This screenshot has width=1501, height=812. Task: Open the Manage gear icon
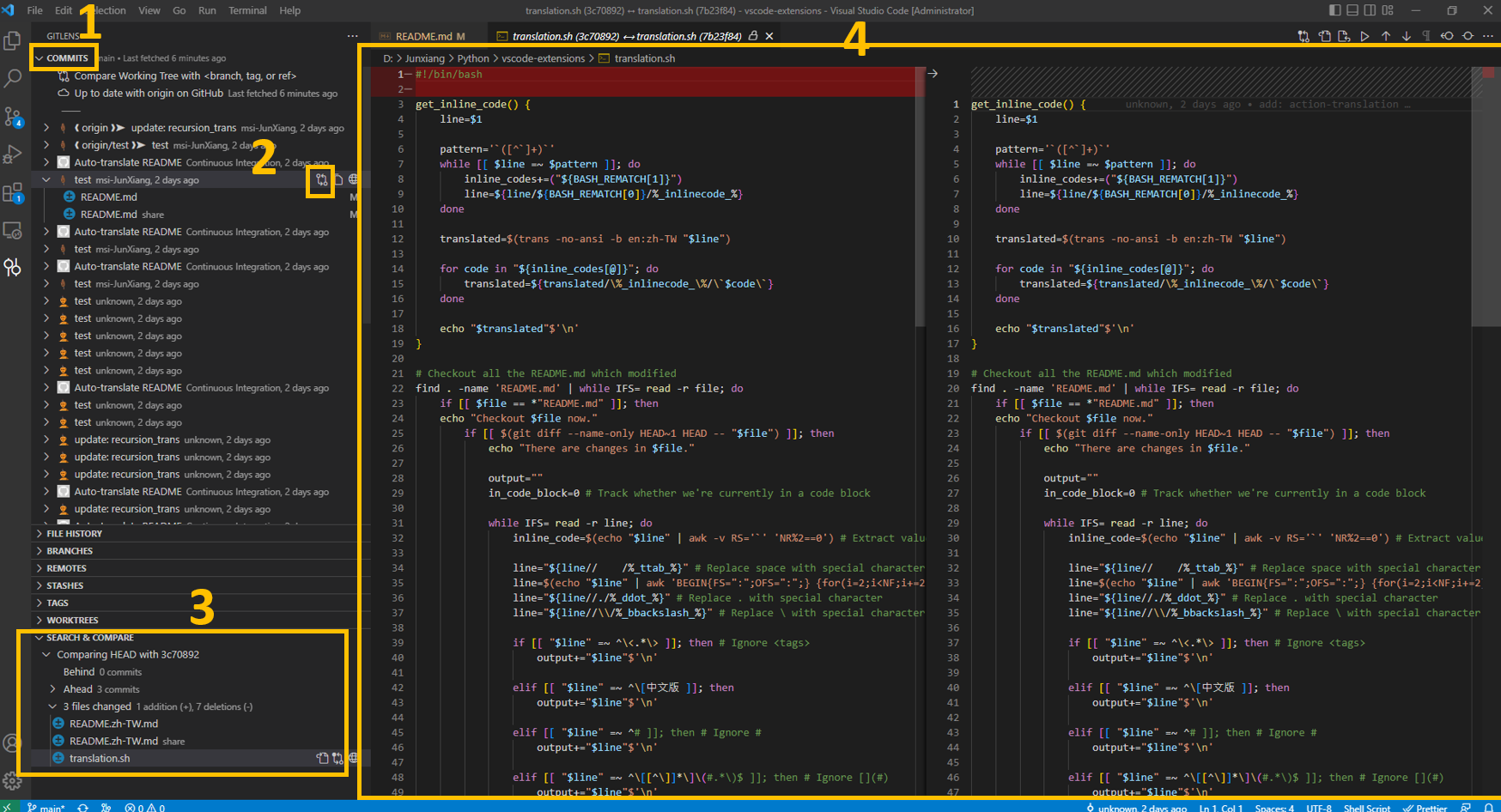tap(12, 780)
